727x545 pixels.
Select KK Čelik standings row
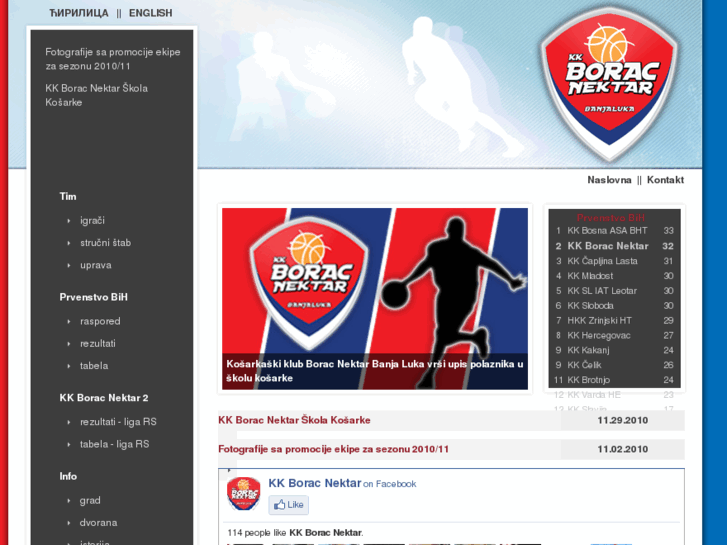[x=614, y=365]
